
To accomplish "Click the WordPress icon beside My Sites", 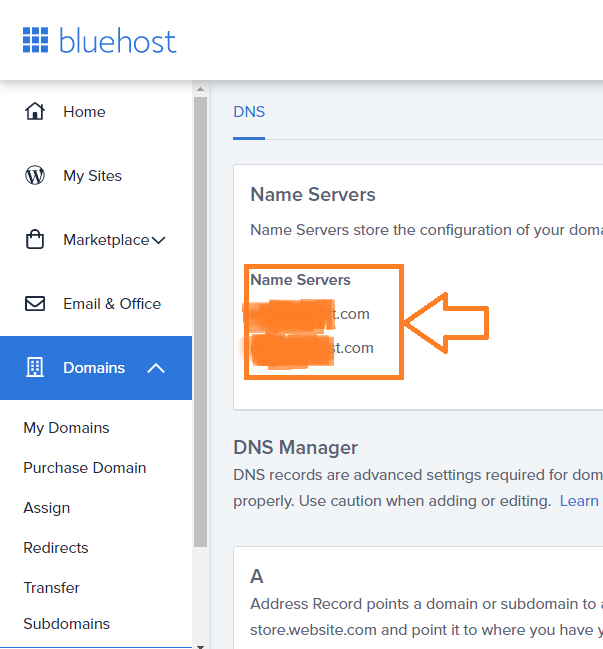I will (x=35, y=175).
